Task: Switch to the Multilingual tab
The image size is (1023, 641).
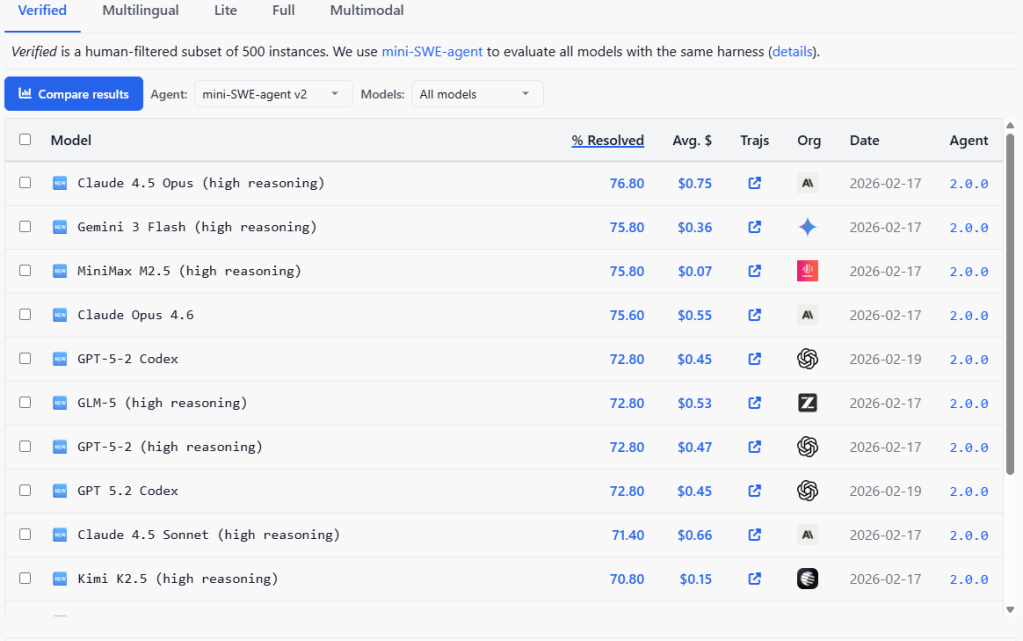Action: point(140,11)
